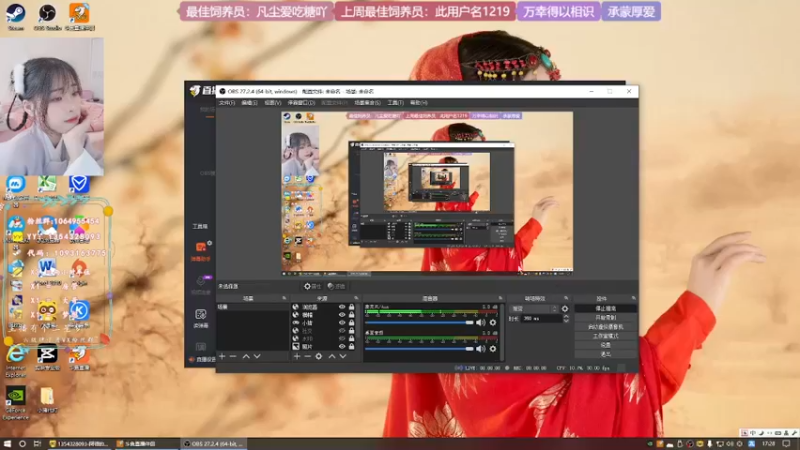The width and height of the screenshot is (800, 450).
Task: Open the blue K music player shortcut
Action: coord(79,311)
